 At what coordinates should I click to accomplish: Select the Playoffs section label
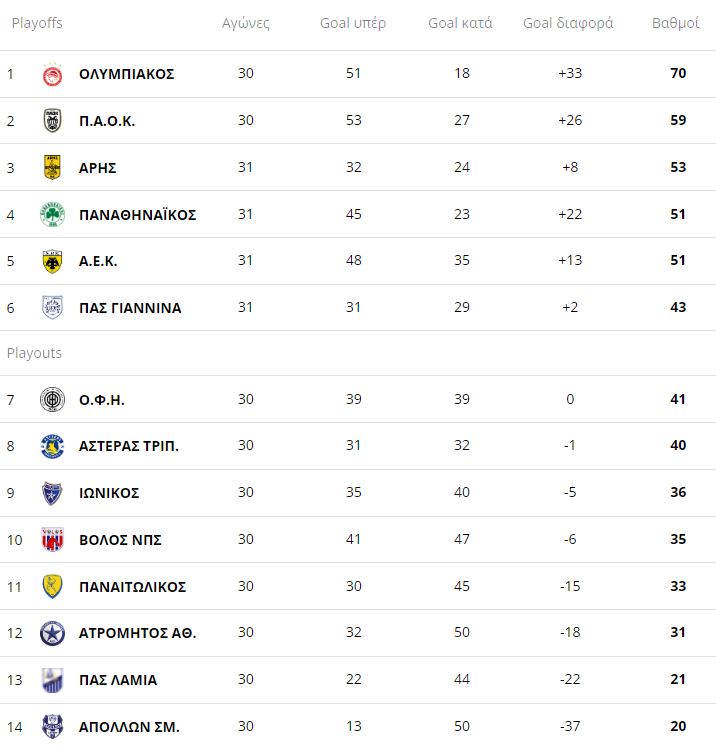coord(37,23)
